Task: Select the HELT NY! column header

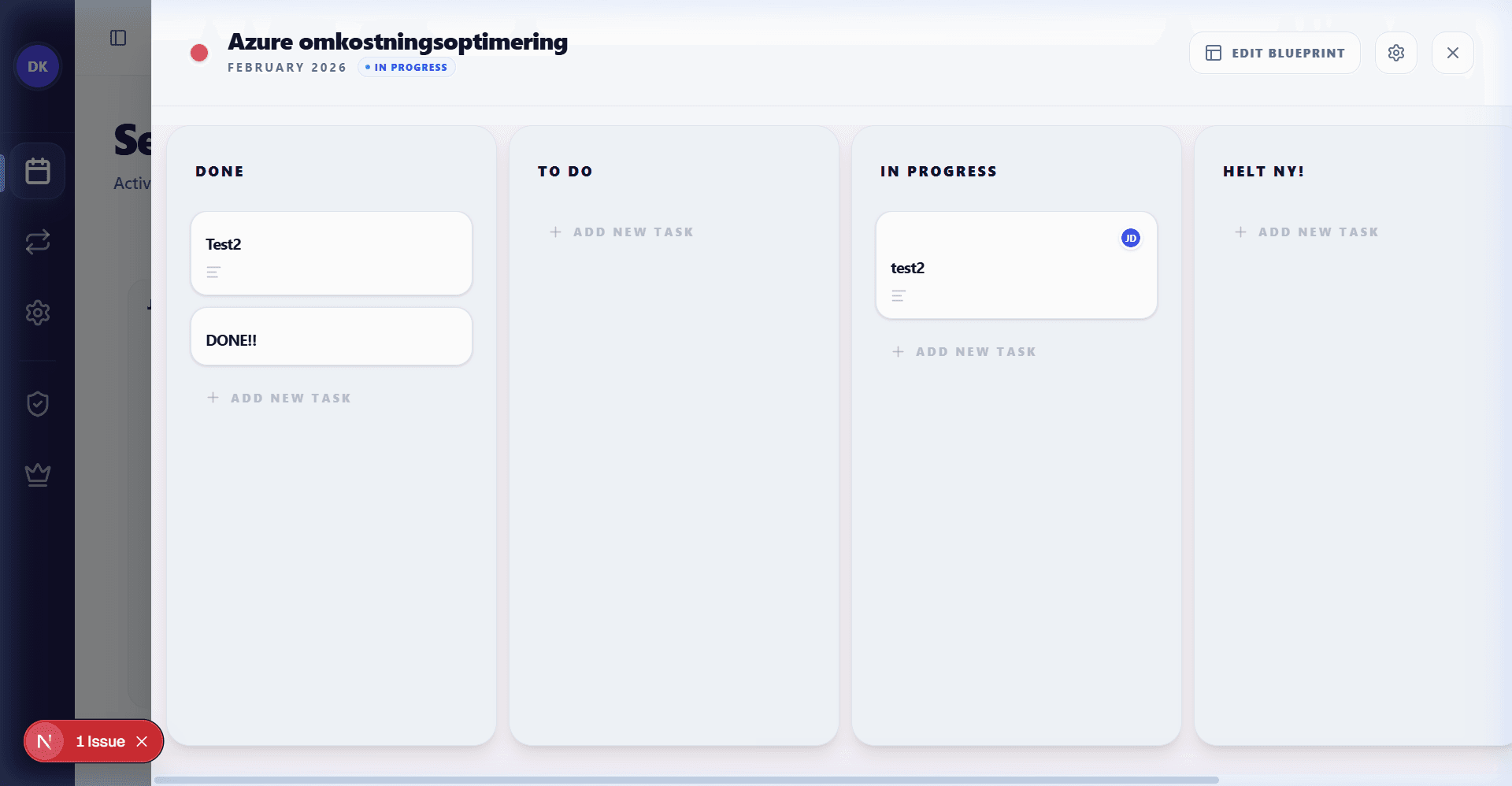Action: pyautogui.click(x=1263, y=171)
